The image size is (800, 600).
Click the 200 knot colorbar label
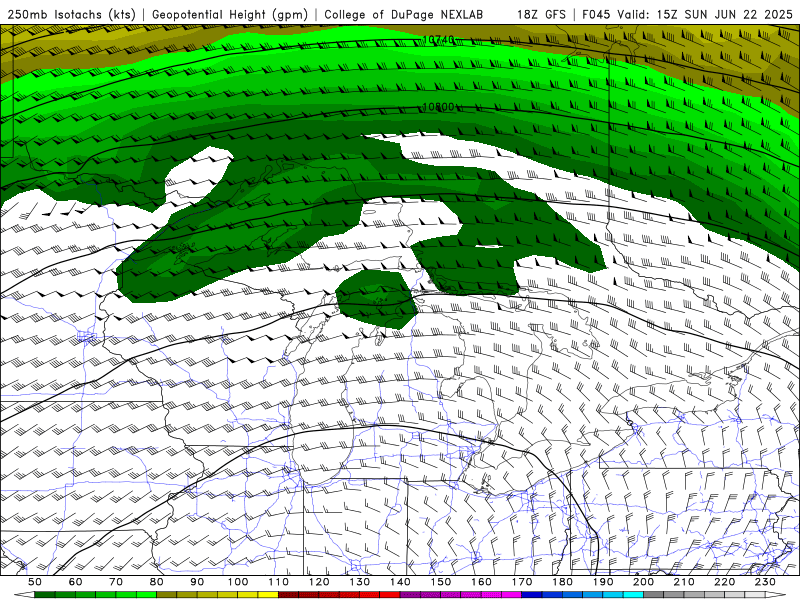(644, 582)
